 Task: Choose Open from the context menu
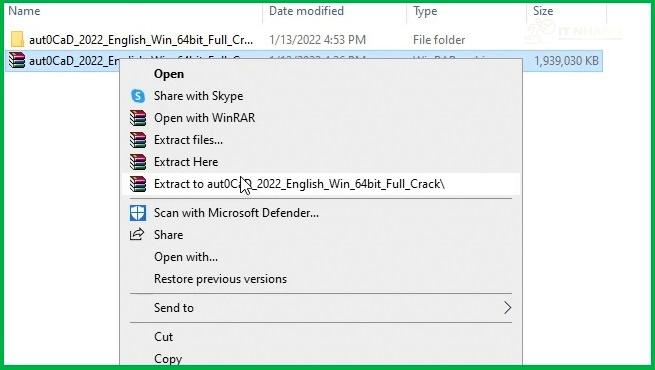click(x=169, y=74)
